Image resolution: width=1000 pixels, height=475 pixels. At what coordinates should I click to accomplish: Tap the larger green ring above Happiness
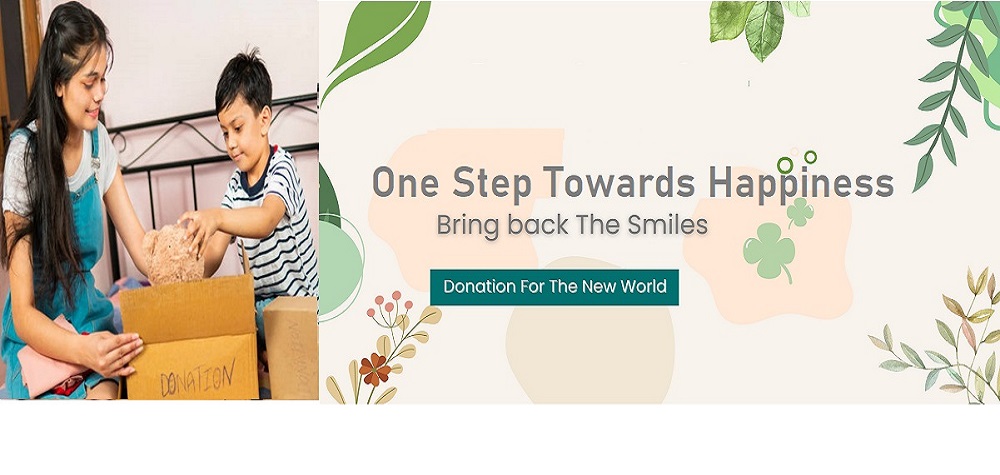(x=785, y=165)
